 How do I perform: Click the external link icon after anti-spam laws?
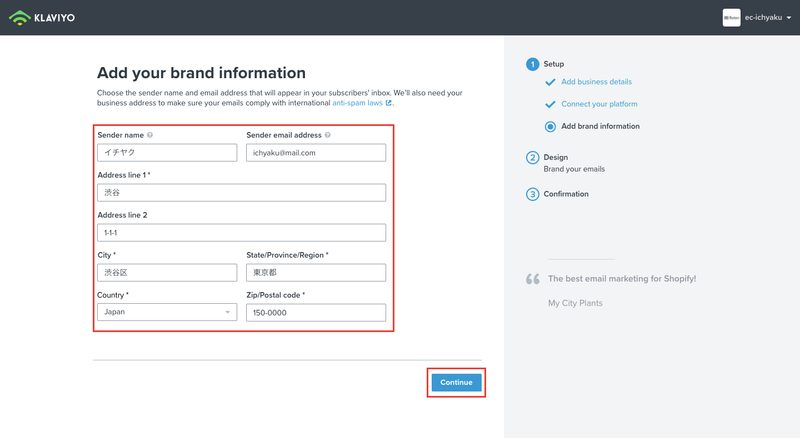388,103
